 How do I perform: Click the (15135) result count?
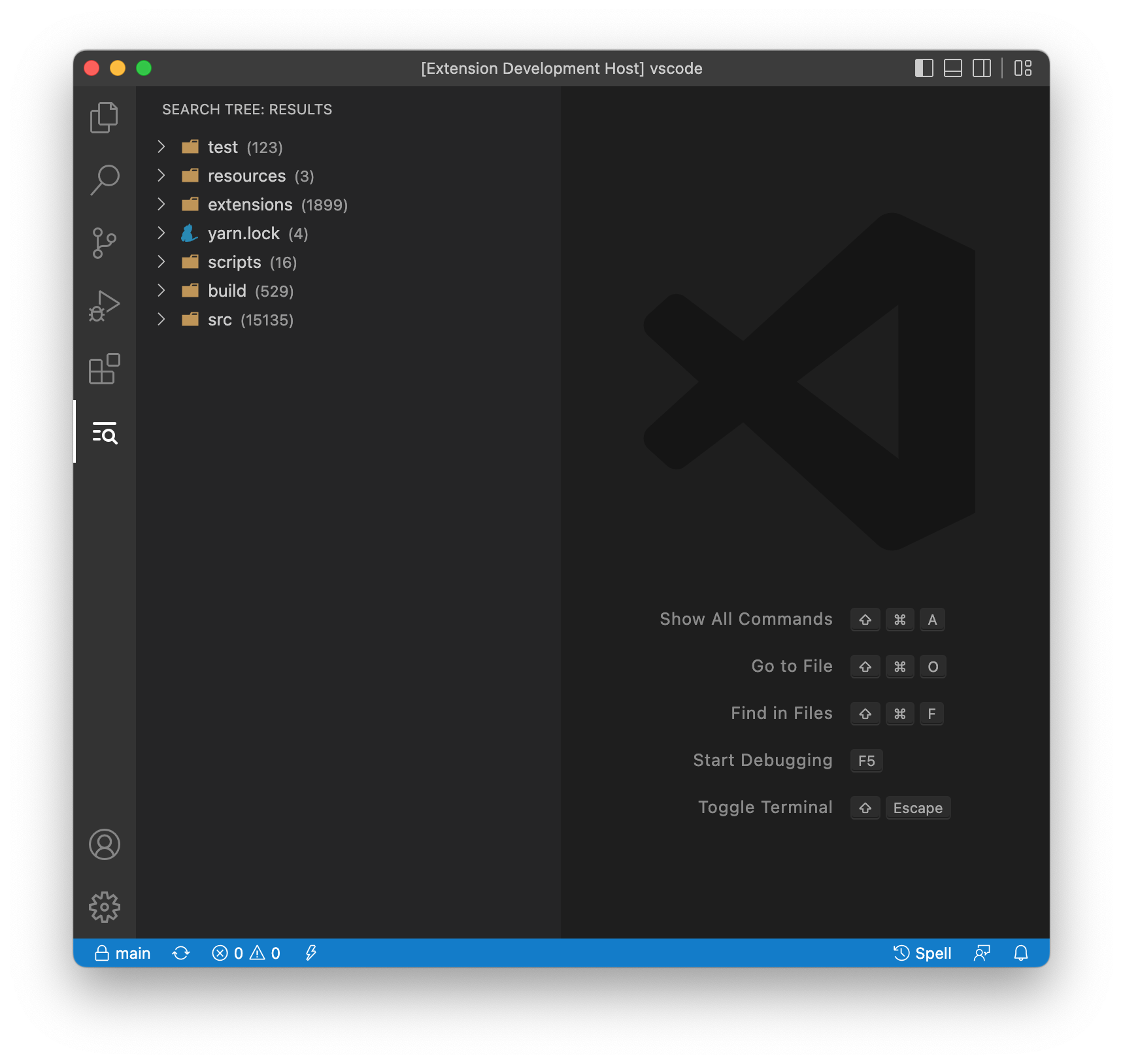[267, 320]
